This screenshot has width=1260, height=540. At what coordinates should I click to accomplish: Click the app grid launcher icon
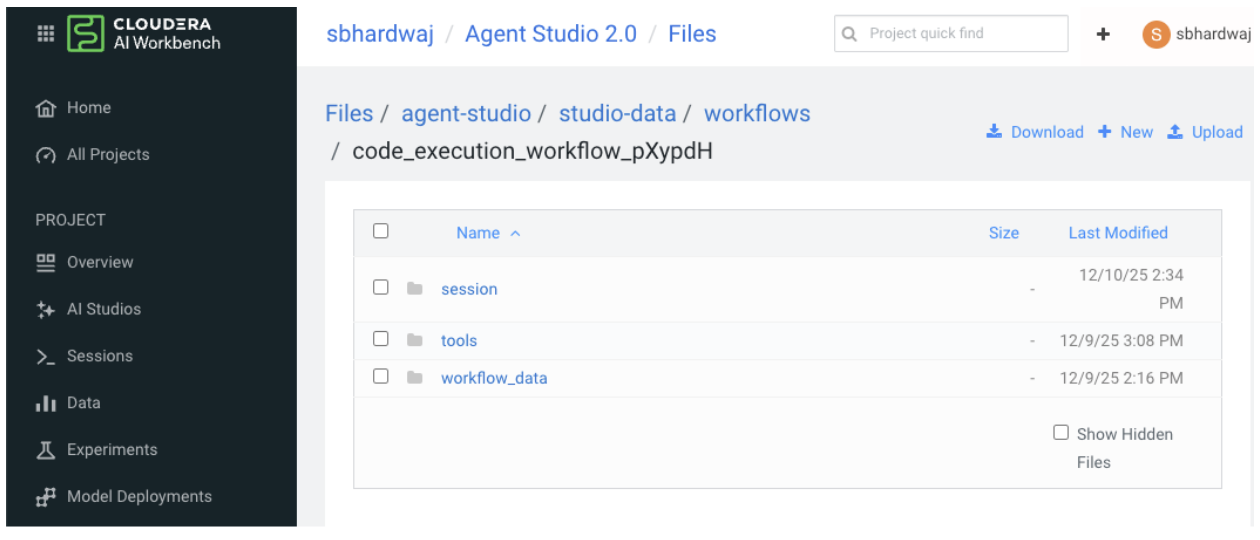coord(46,34)
